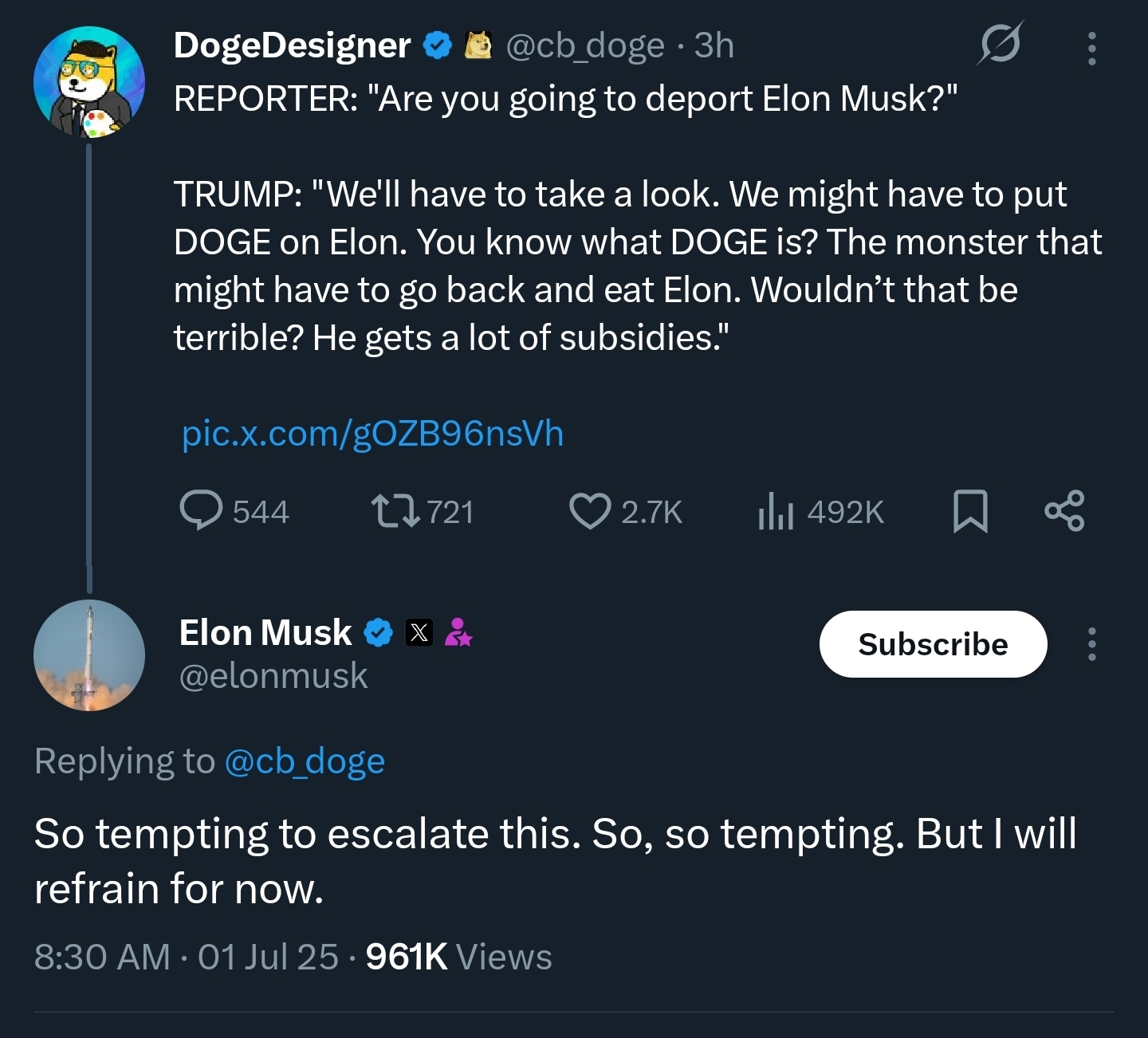The image size is (1148, 1038).
Task: Open Elon Musk rocket profile avatar
Action: click(88, 655)
